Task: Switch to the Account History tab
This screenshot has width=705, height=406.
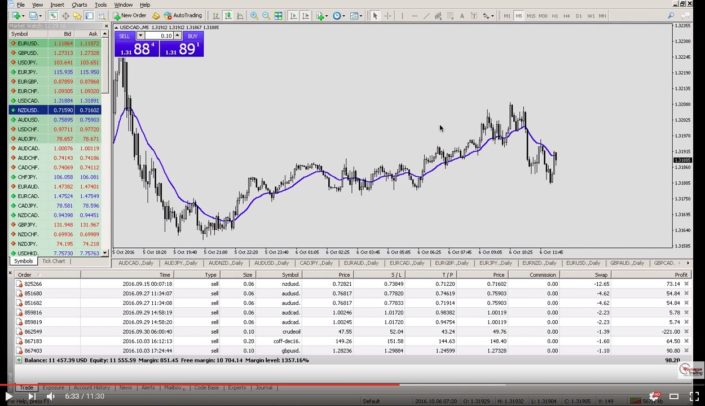Action: 90,386
